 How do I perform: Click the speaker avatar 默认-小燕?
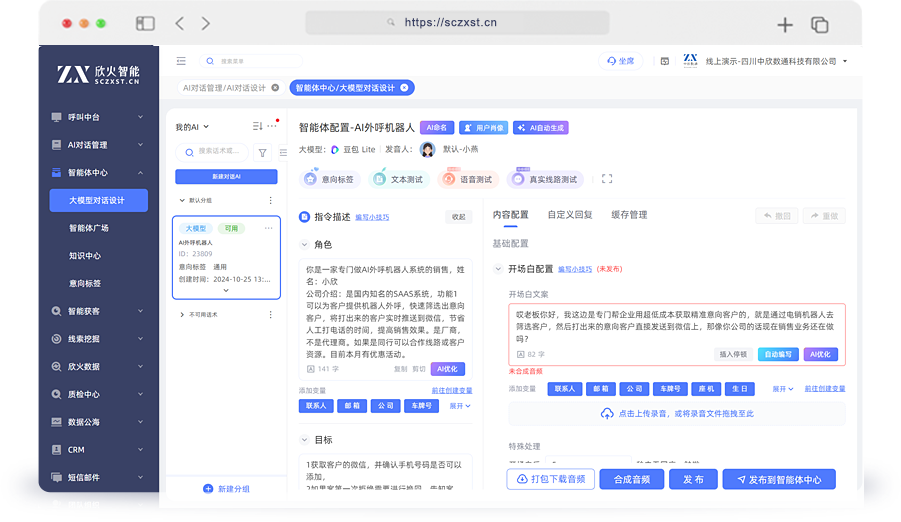[x=427, y=149]
